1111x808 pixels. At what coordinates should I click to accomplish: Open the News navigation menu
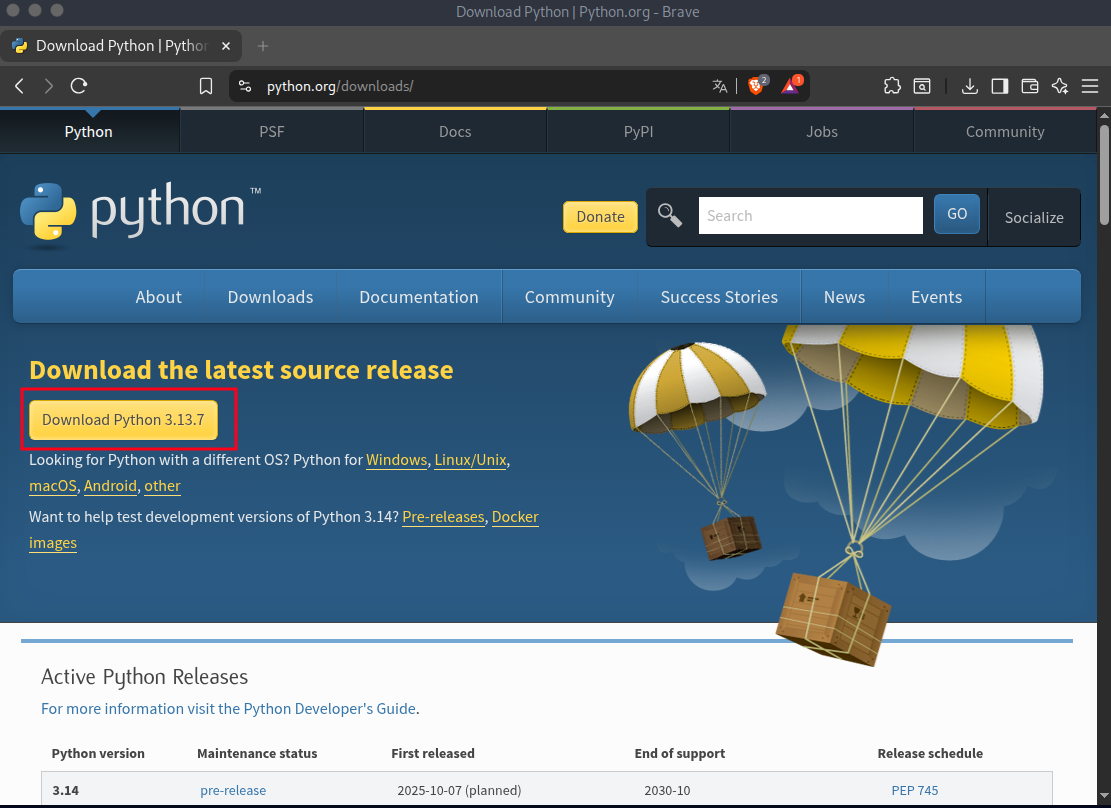pos(845,297)
